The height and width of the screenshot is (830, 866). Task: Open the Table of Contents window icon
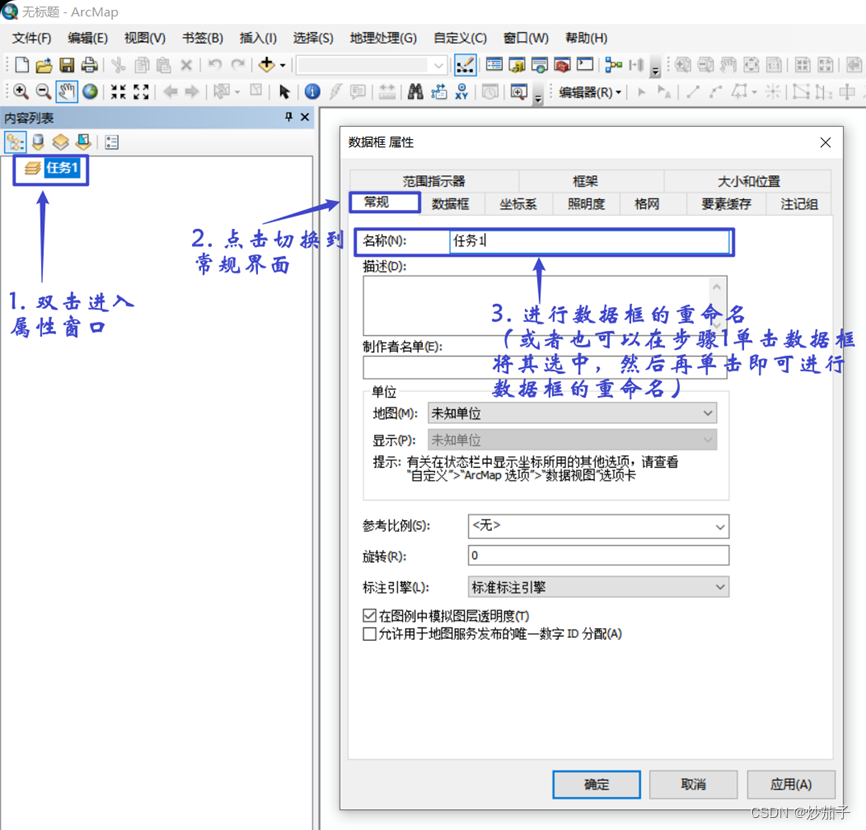(x=494, y=65)
